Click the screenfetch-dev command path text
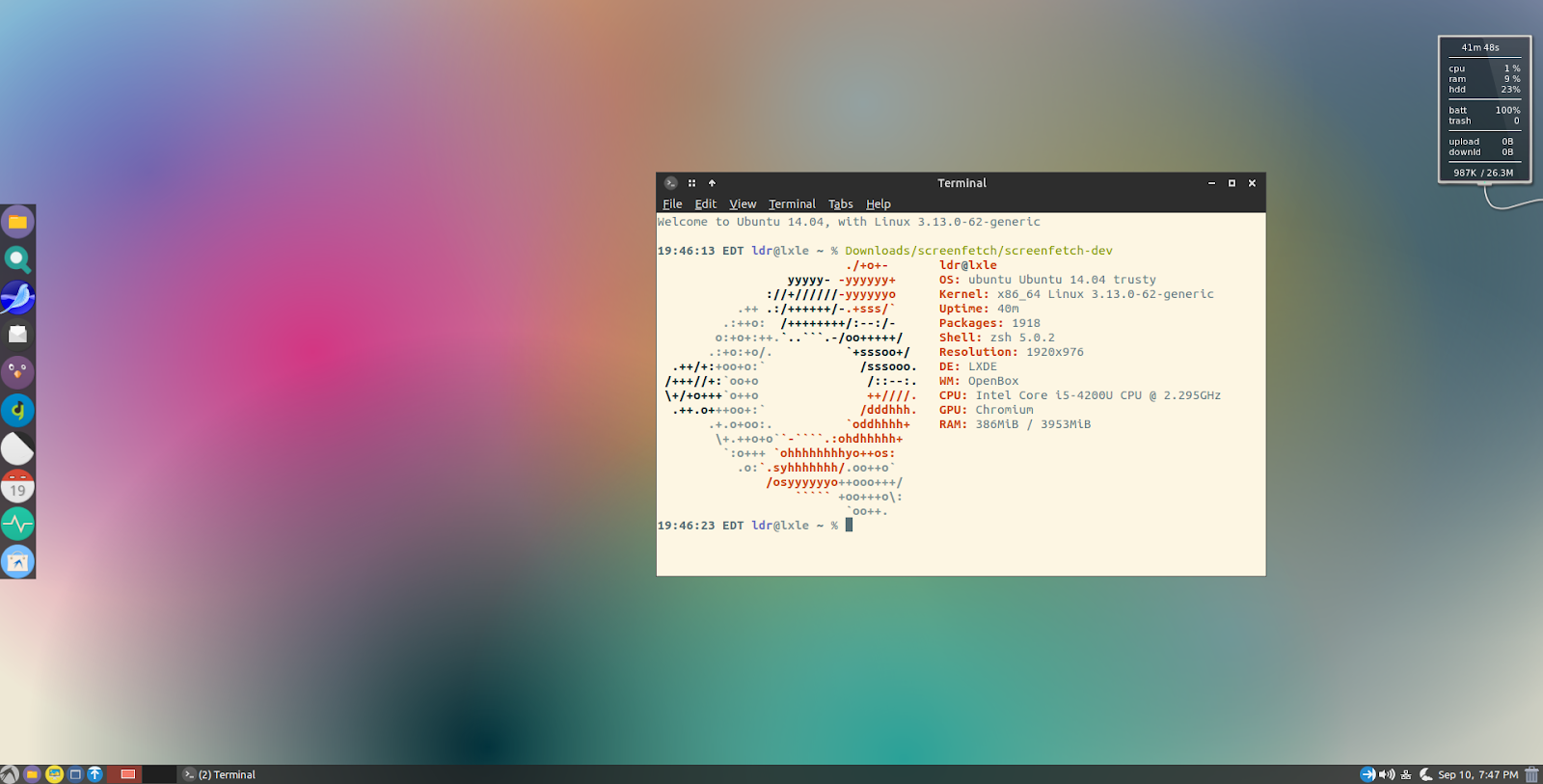 (979, 251)
